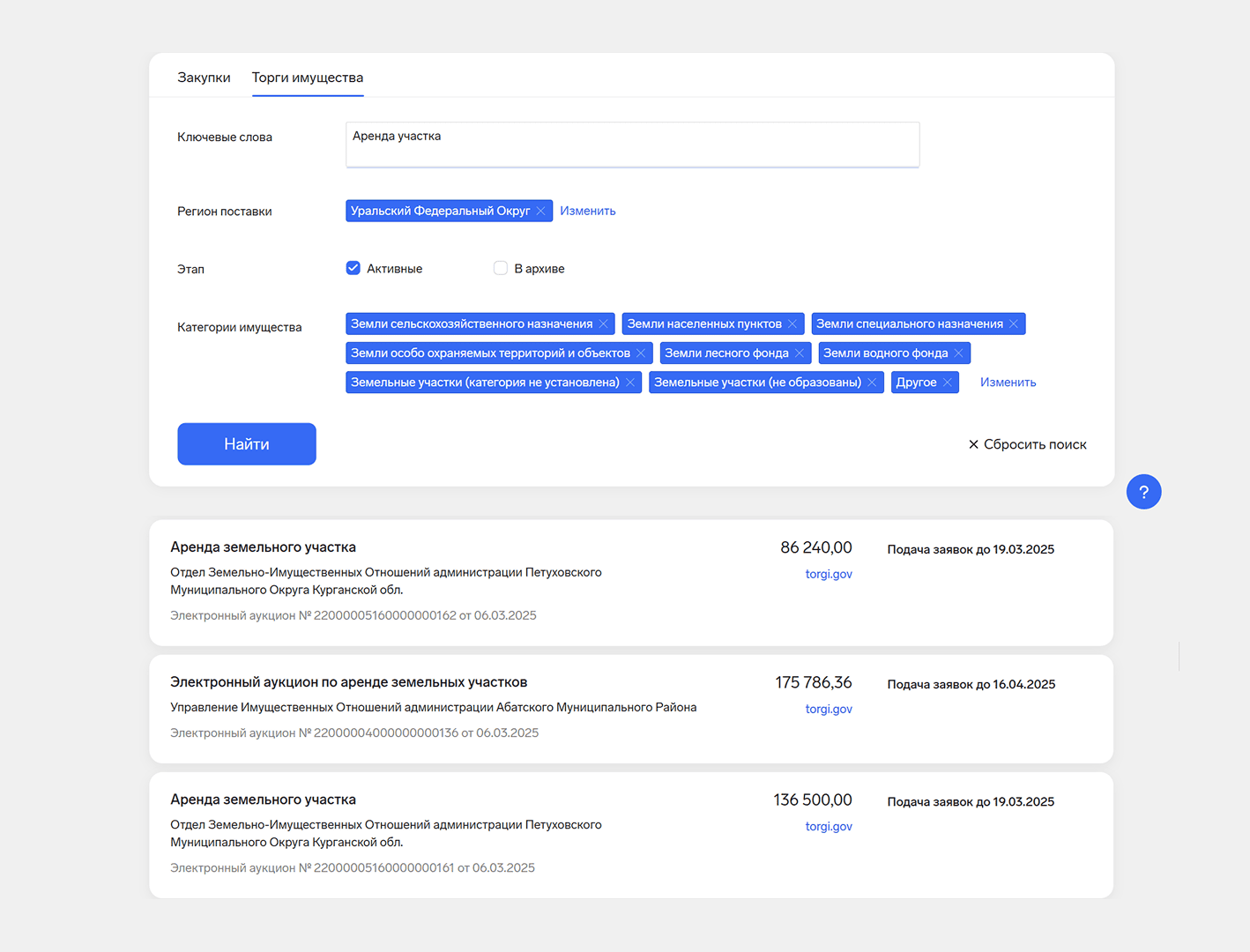Open torgi.gov link for the 86 240,00 lot
The height and width of the screenshot is (952, 1250).
(828, 574)
